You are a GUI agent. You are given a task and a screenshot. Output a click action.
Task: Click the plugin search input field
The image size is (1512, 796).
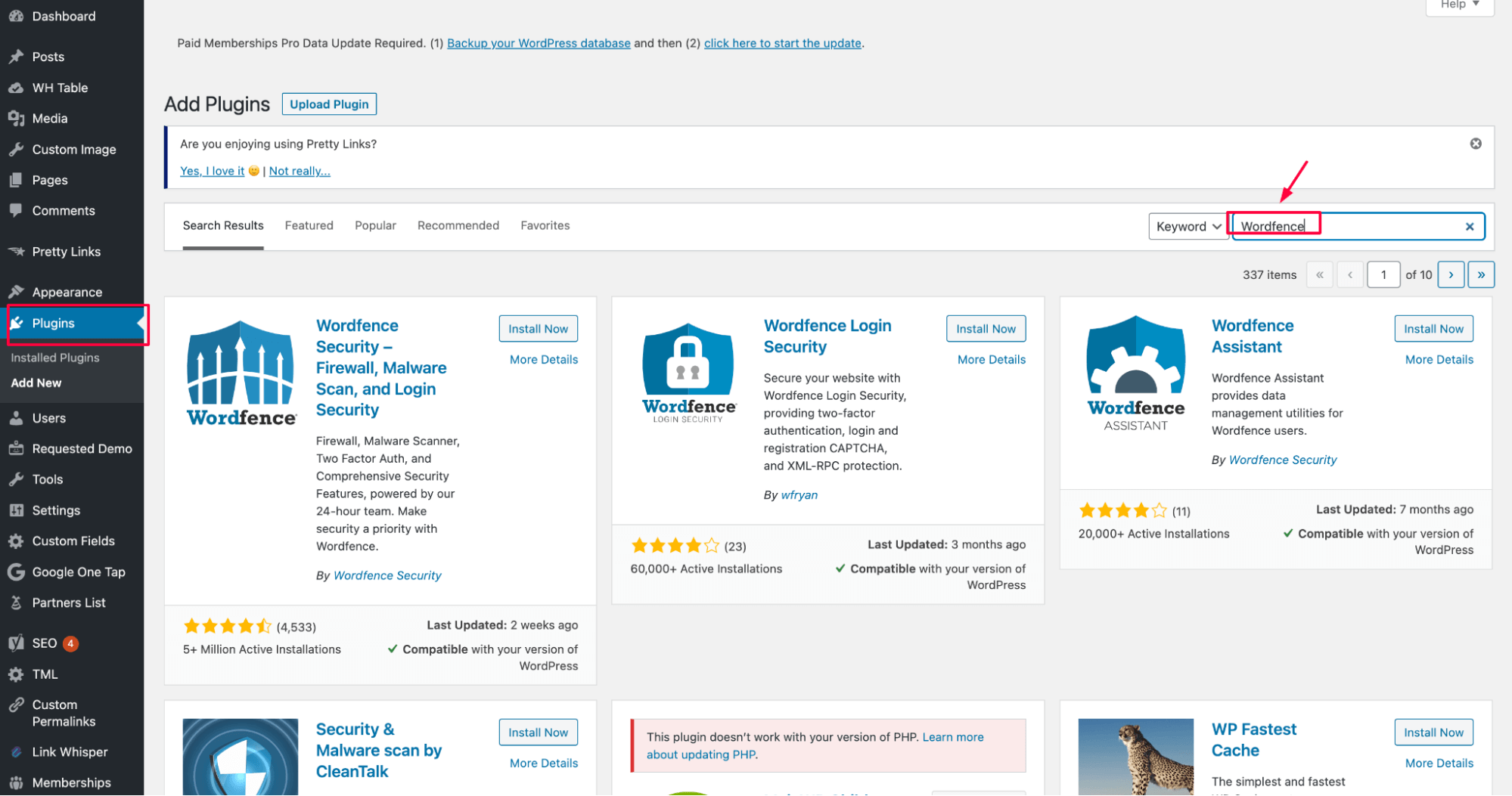[1358, 226]
